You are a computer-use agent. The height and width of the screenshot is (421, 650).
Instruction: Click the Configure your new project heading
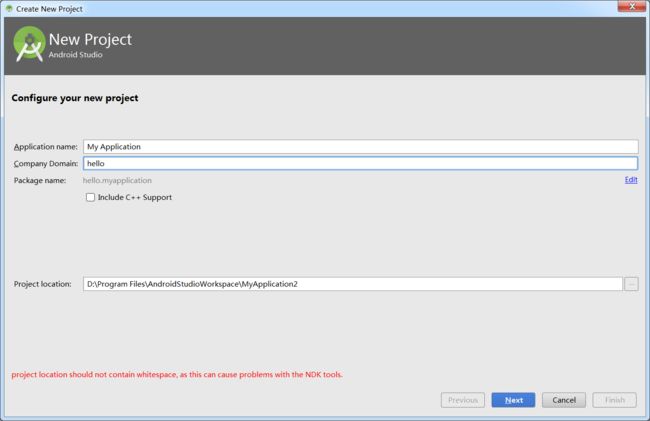(x=75, y=98)
